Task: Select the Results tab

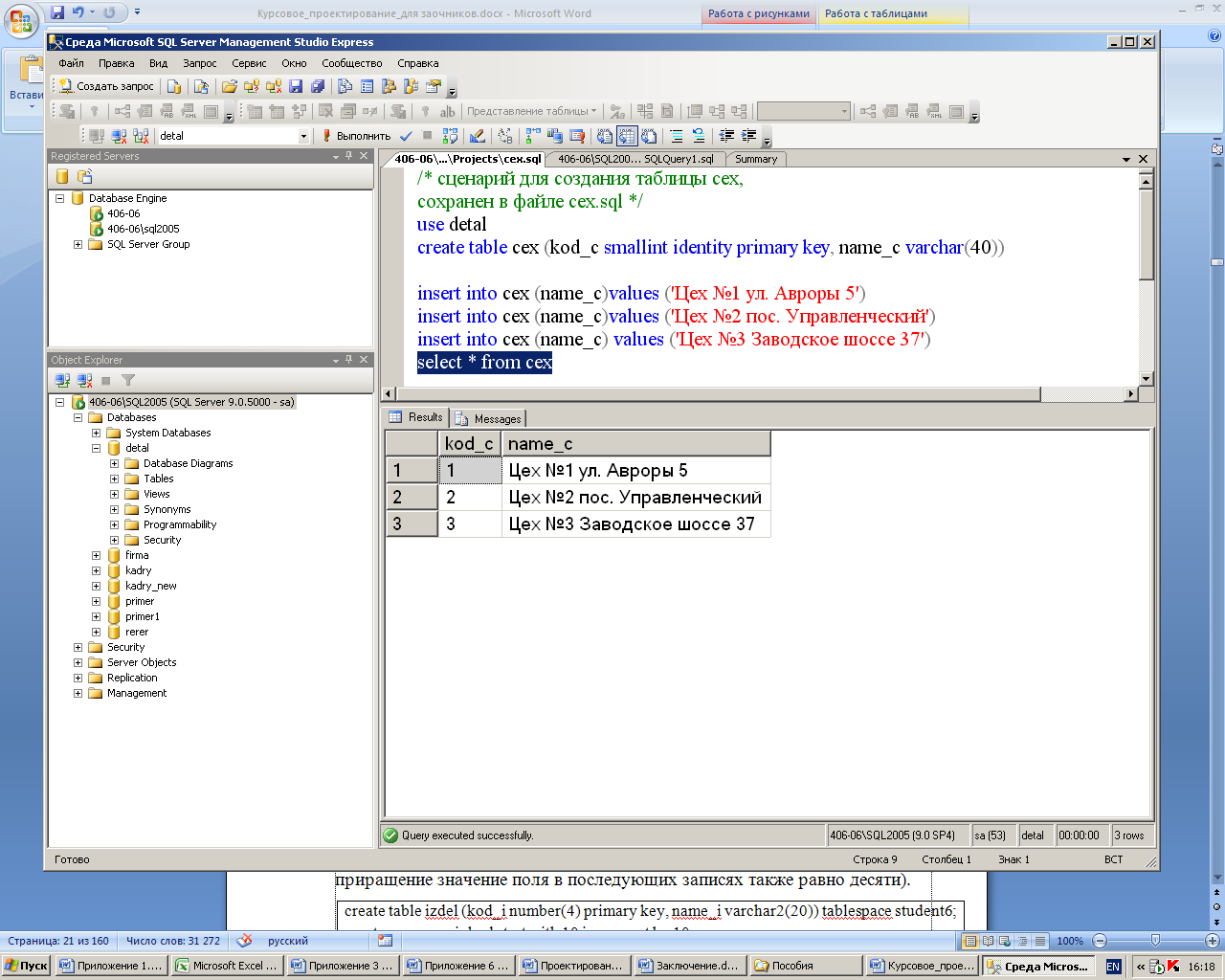Action: point(416,417)
